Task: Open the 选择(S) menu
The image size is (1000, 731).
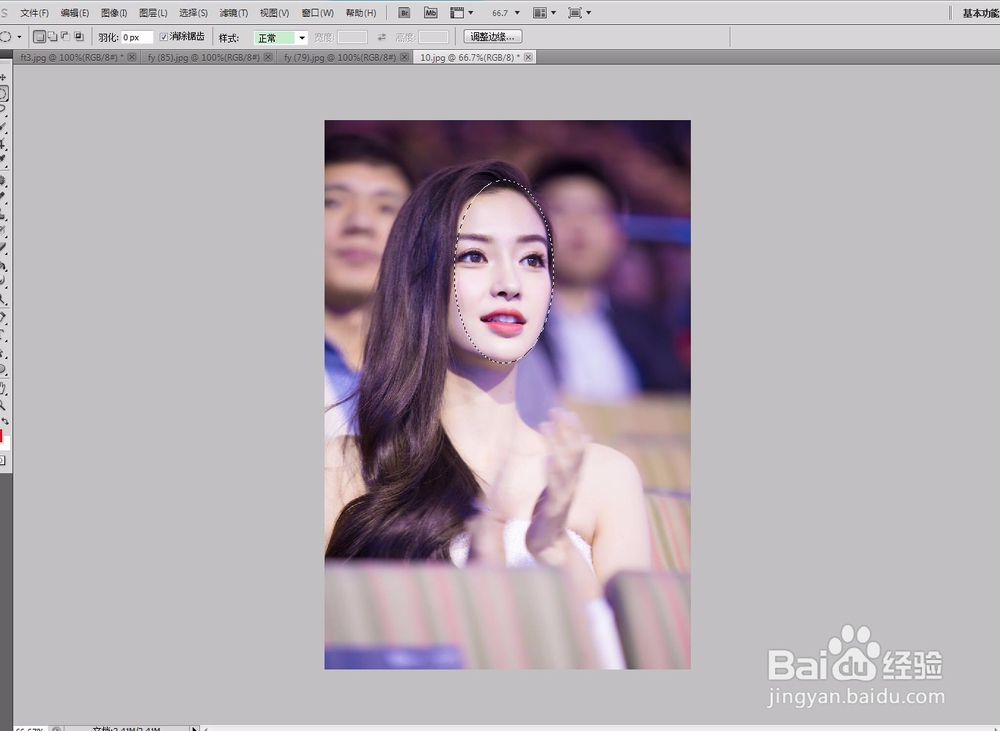Action: pyautogui.click(x=193, y=13)
